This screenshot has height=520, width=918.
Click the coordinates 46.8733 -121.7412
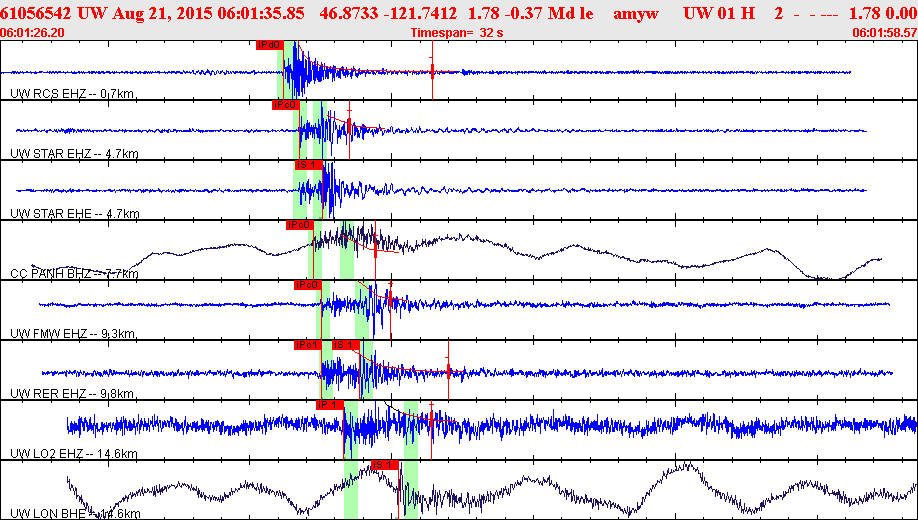tap(389, 13)
